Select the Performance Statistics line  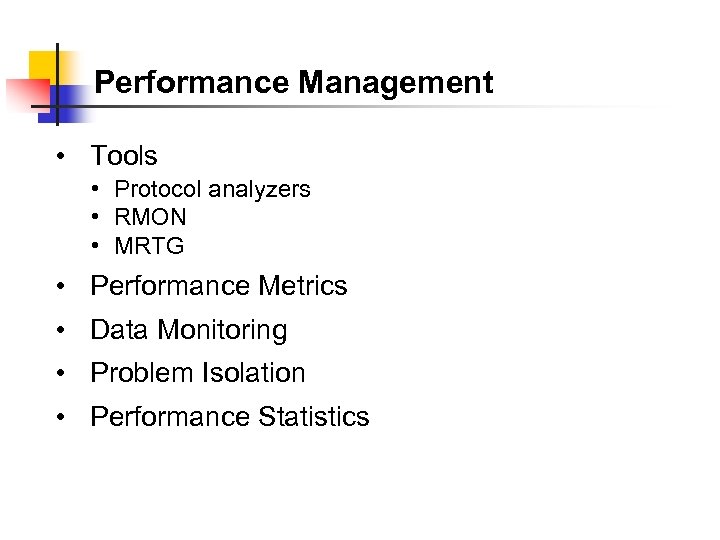(229, 417)
